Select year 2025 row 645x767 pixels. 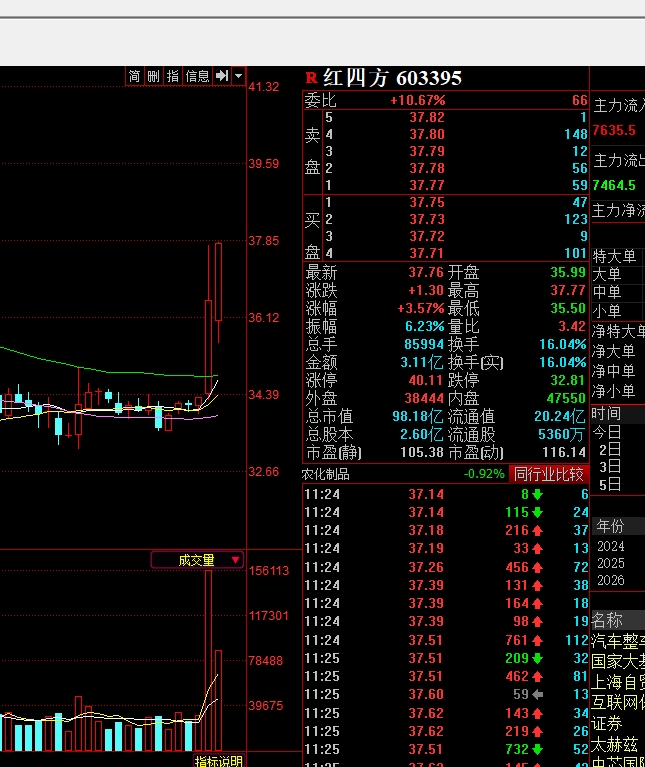click(618, 563)
